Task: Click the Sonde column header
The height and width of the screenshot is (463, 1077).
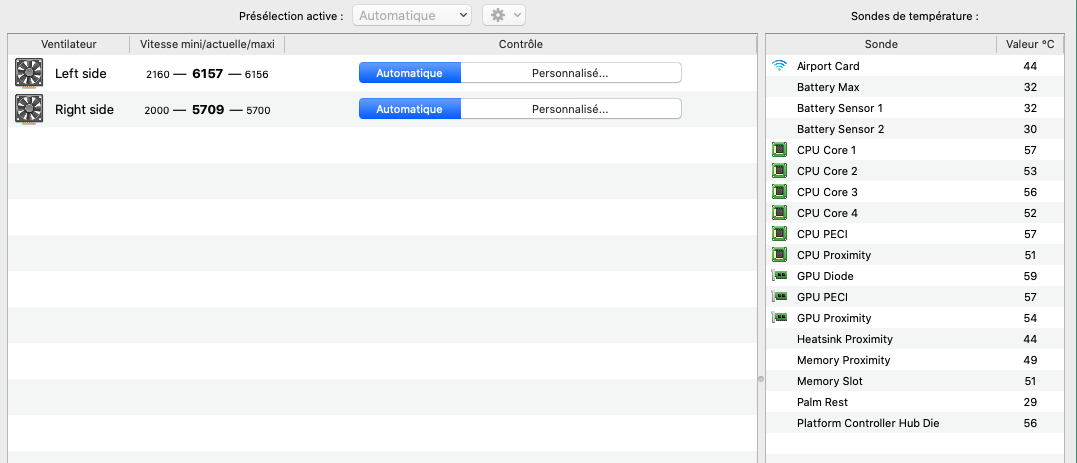Action: pos(880,44)
